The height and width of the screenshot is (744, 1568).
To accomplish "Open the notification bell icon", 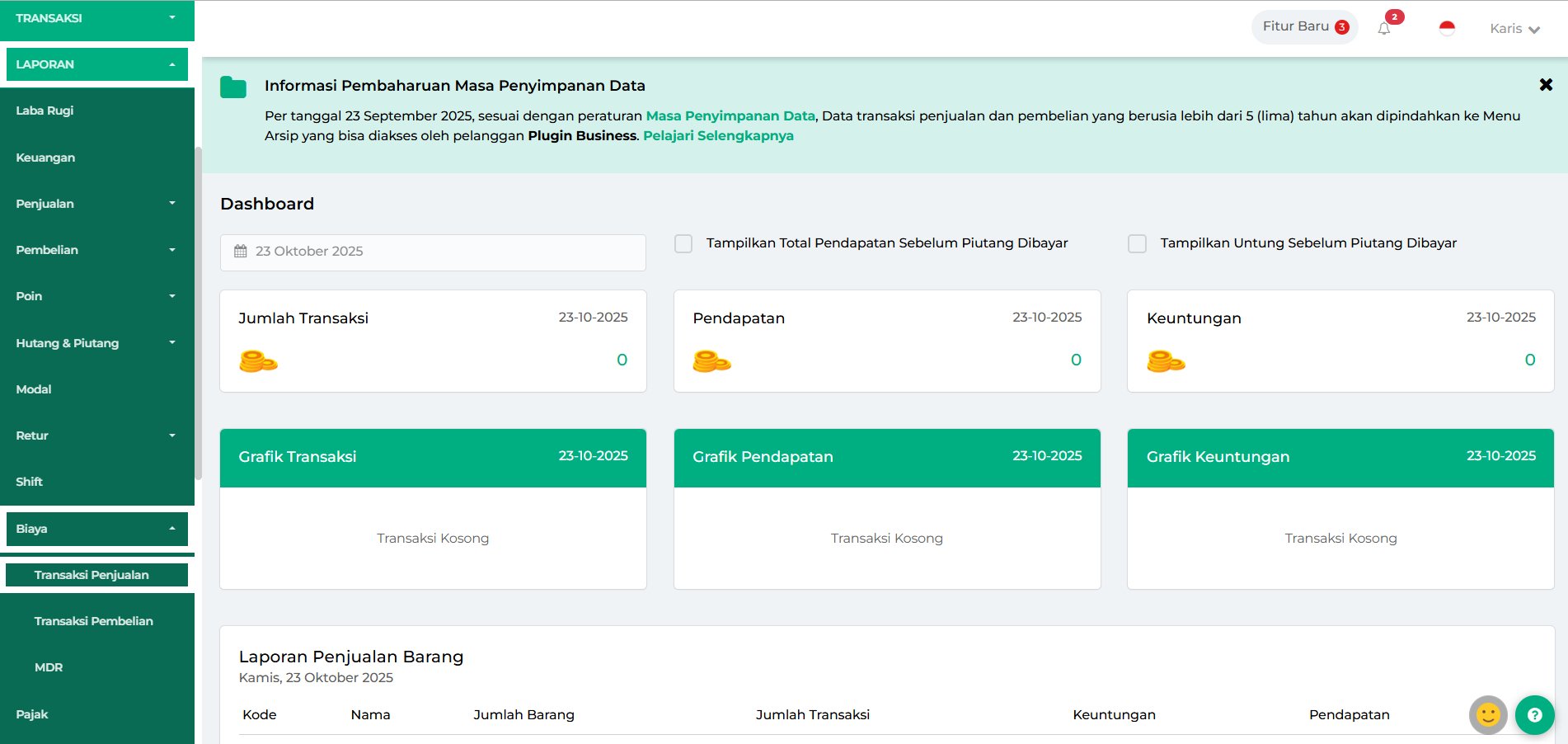I will 1384,29.
